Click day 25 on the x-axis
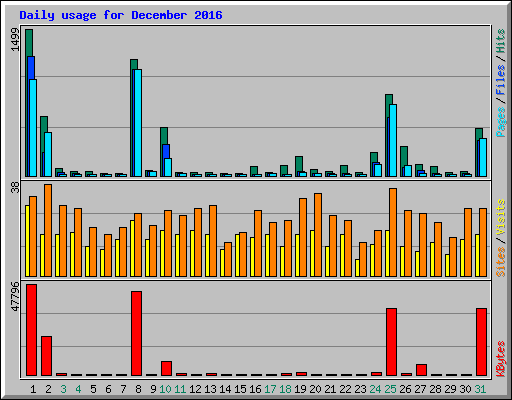Image resolution: width=512 pixels, height=400 pixels. (x=390, y=389)
